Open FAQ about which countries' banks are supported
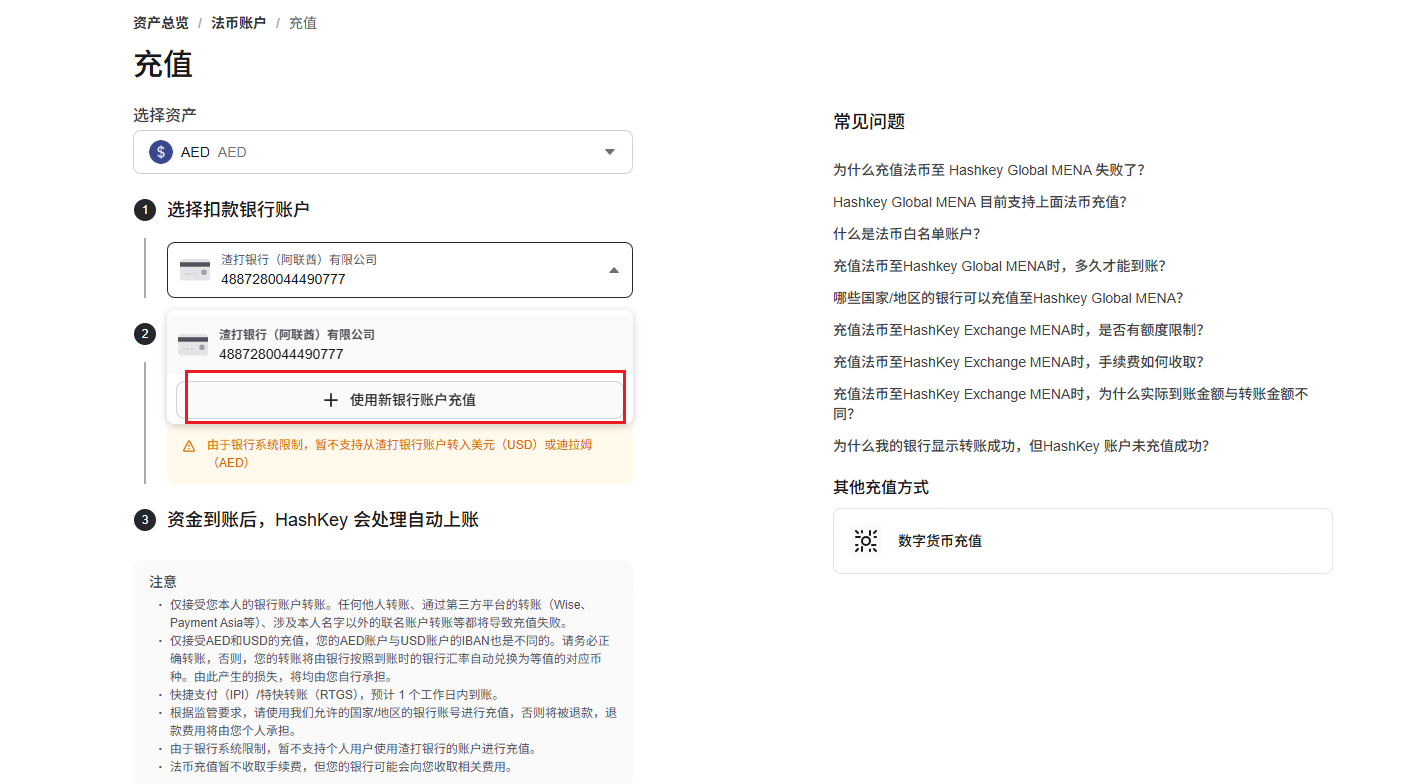Screen dimensions: 1410x784 tap(1007, 298)
